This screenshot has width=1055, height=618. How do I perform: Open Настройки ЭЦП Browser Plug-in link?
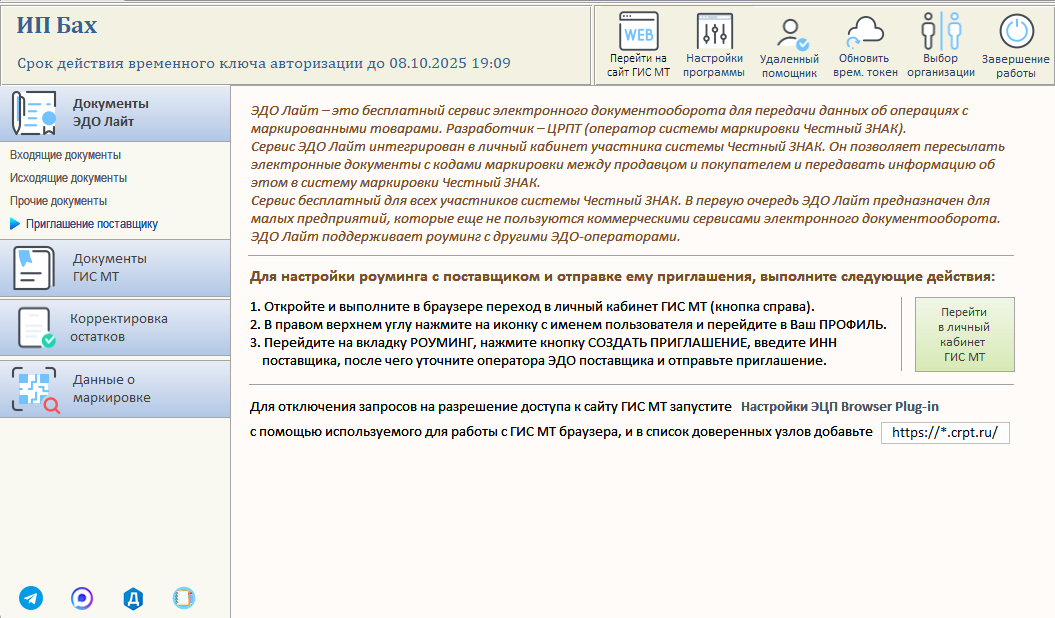(840, 406)
